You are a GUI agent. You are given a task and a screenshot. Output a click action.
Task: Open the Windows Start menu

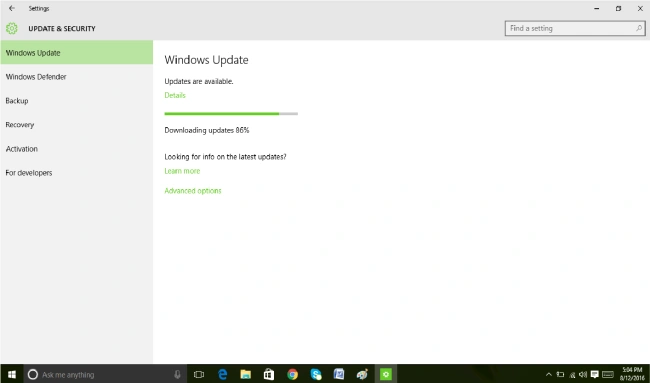click(x=12, y=374)
